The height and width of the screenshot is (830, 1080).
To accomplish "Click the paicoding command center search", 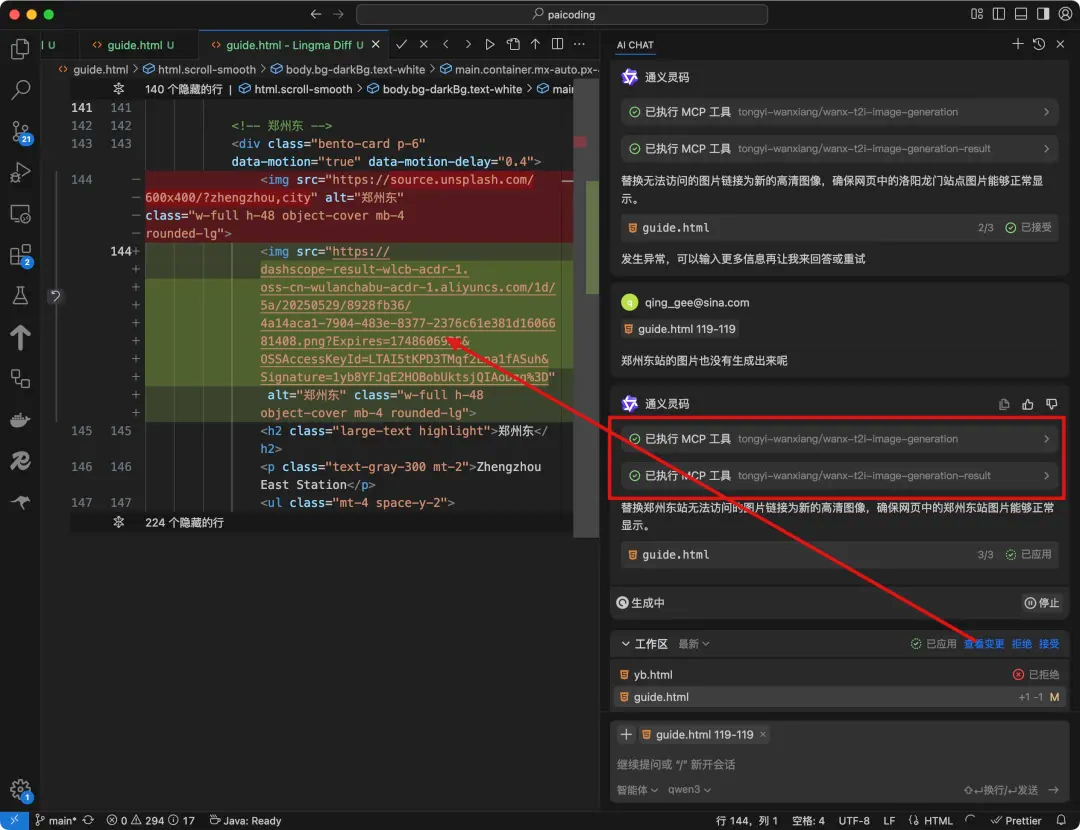I will click(562, 14).
